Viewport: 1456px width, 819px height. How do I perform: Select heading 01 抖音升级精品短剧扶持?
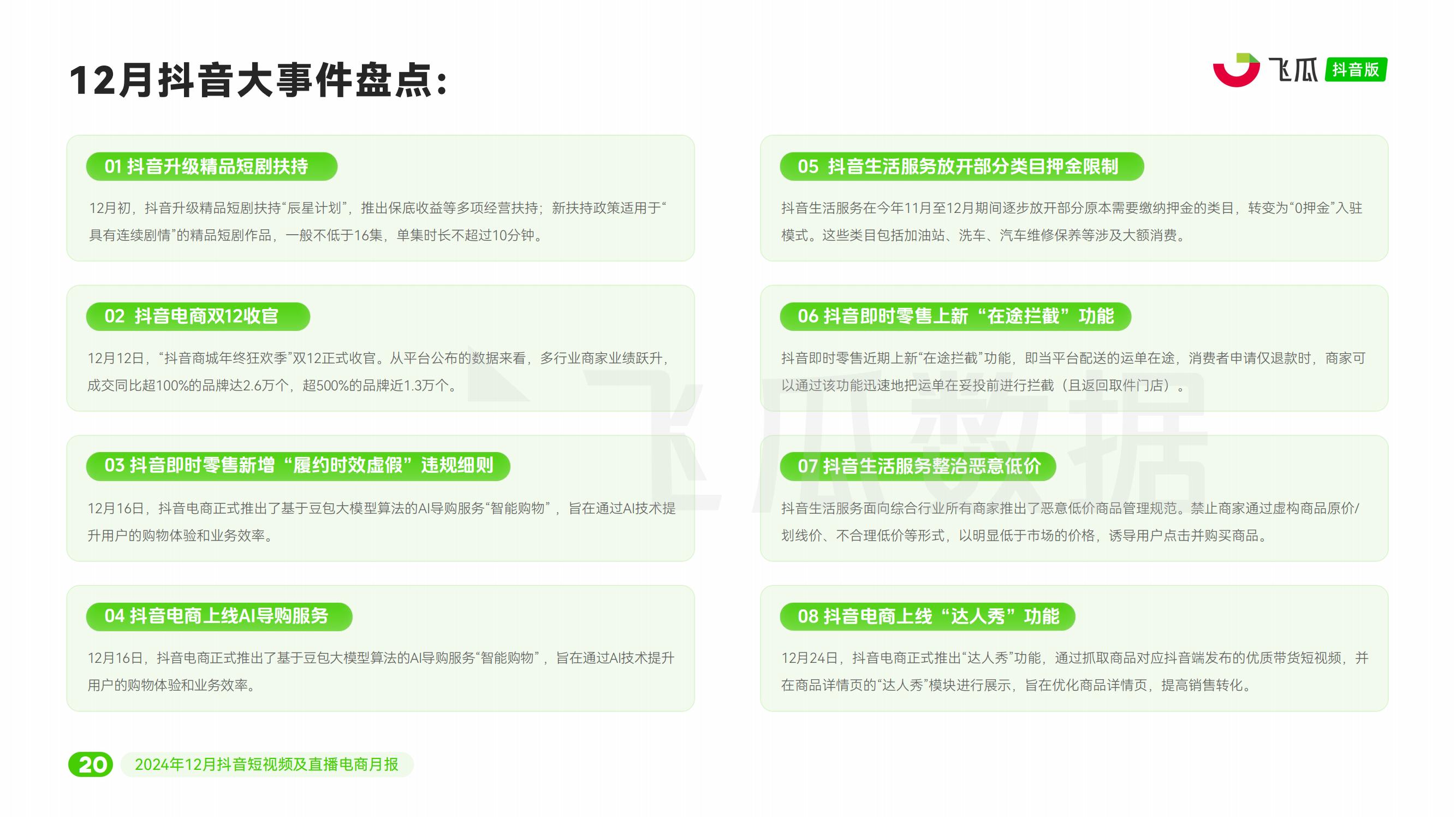click(211, 167)
